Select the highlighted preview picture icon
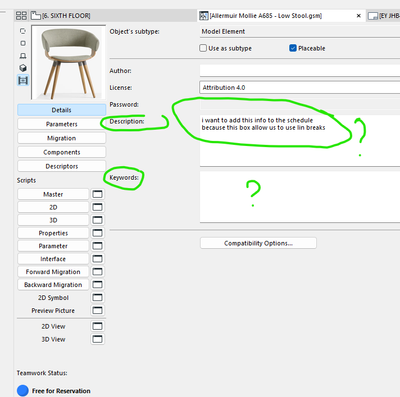The height and width of the screenshot is (397, 400). [23, 80]
